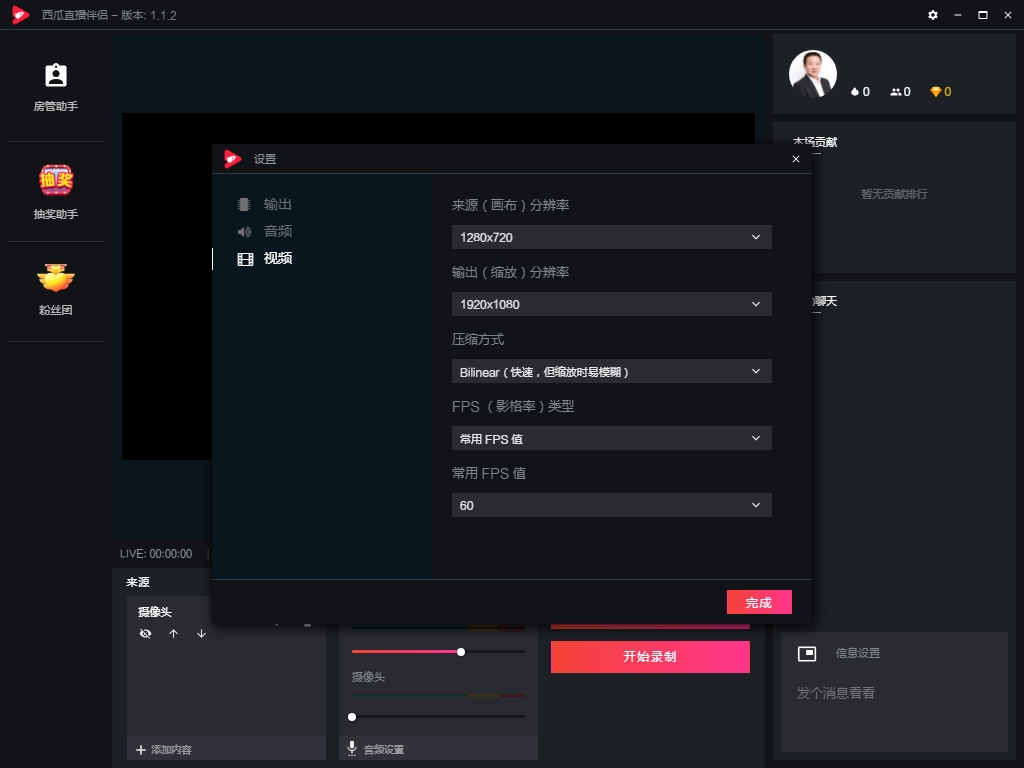The width and height of the screenshot is (1024, 768).
Task: Move the 摄像头 source down with arrow icon
Action: [x=199, y=633]
